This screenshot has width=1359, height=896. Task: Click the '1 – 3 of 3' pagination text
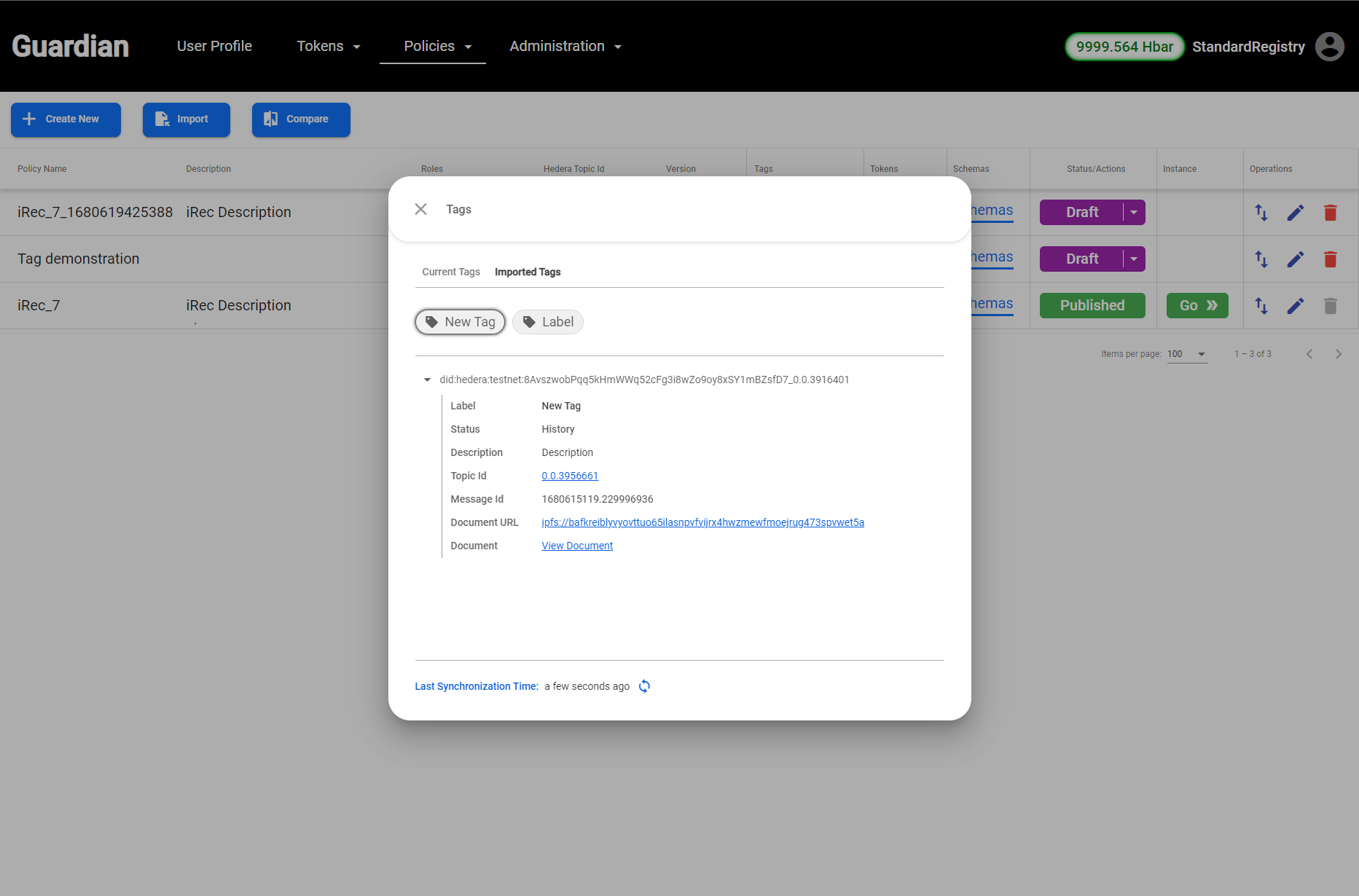[x=1253, y=354]
